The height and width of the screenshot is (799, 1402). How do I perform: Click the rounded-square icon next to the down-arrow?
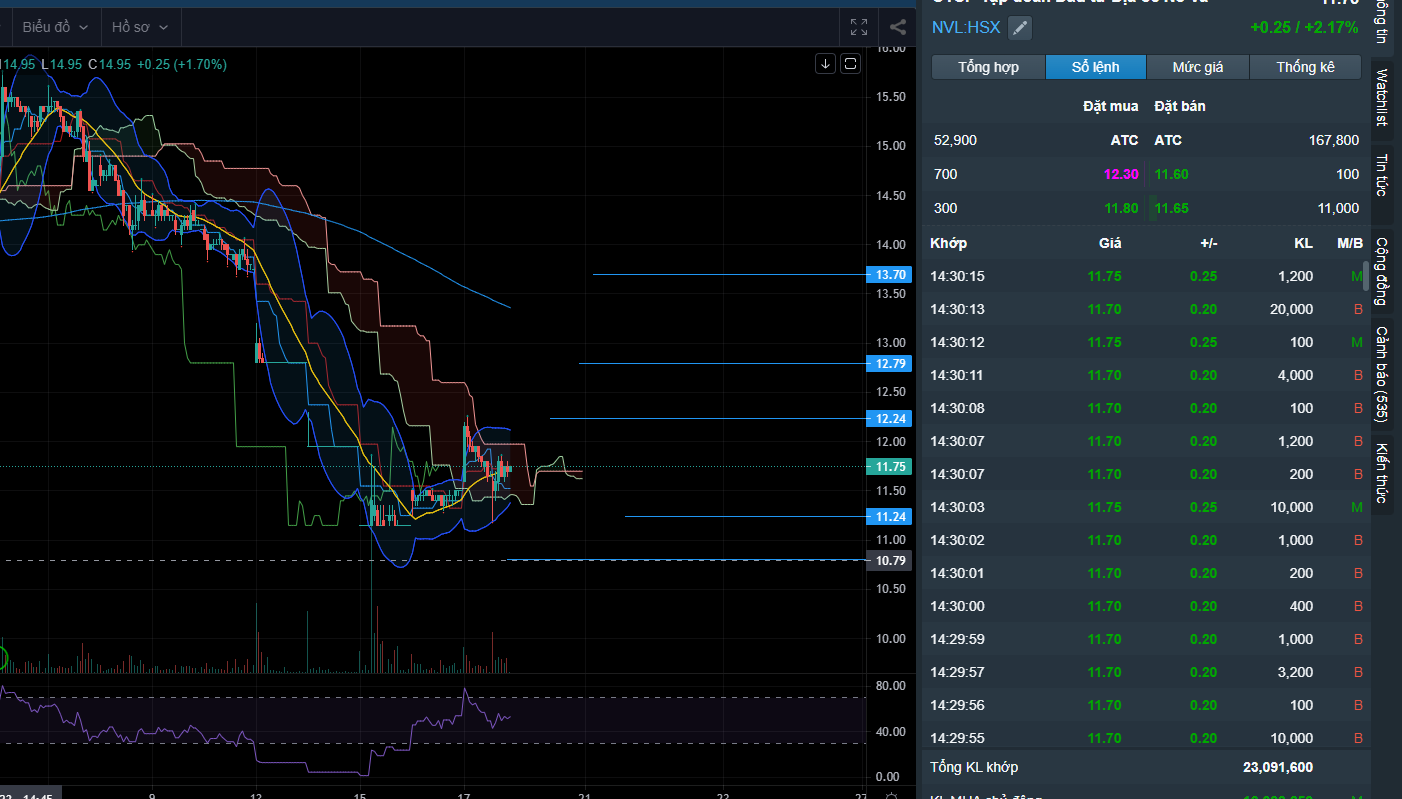(851, 64)
